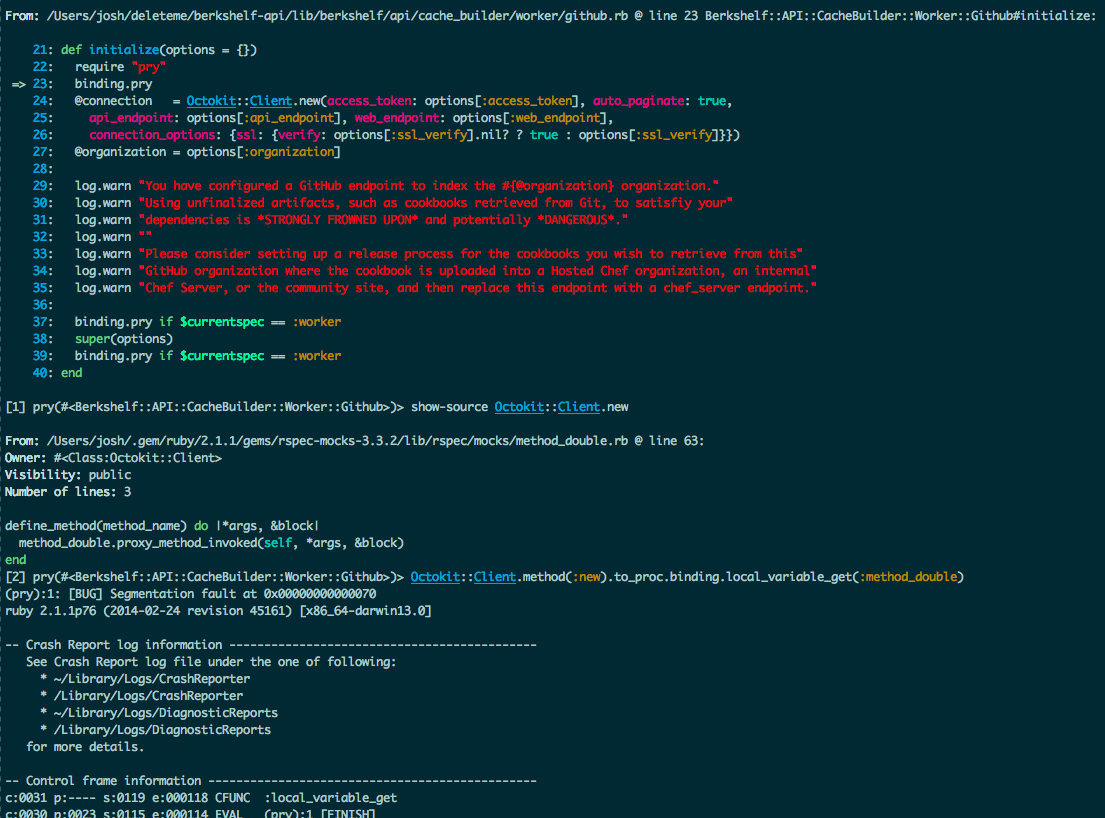Click 'Control frame information' heading
The height and width of the screenshot is (818, 1105).
pos(113,781)
